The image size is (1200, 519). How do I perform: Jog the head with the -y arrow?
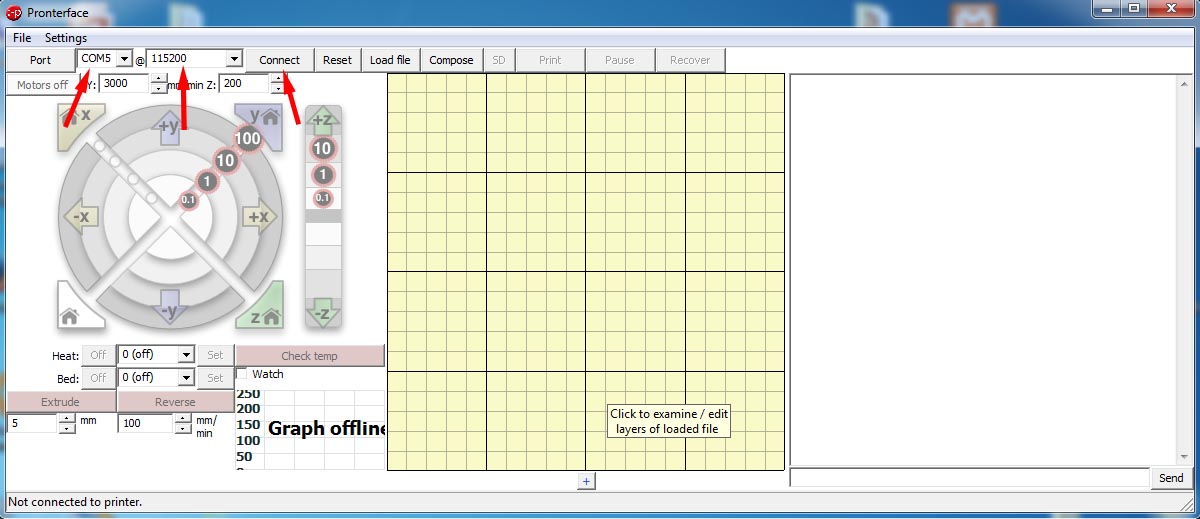pos(169,306)
